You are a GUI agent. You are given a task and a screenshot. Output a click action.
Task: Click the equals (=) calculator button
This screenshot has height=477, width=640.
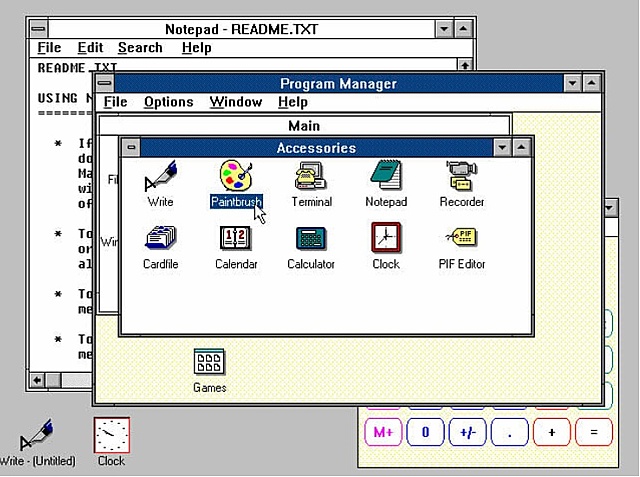point(594,432)
